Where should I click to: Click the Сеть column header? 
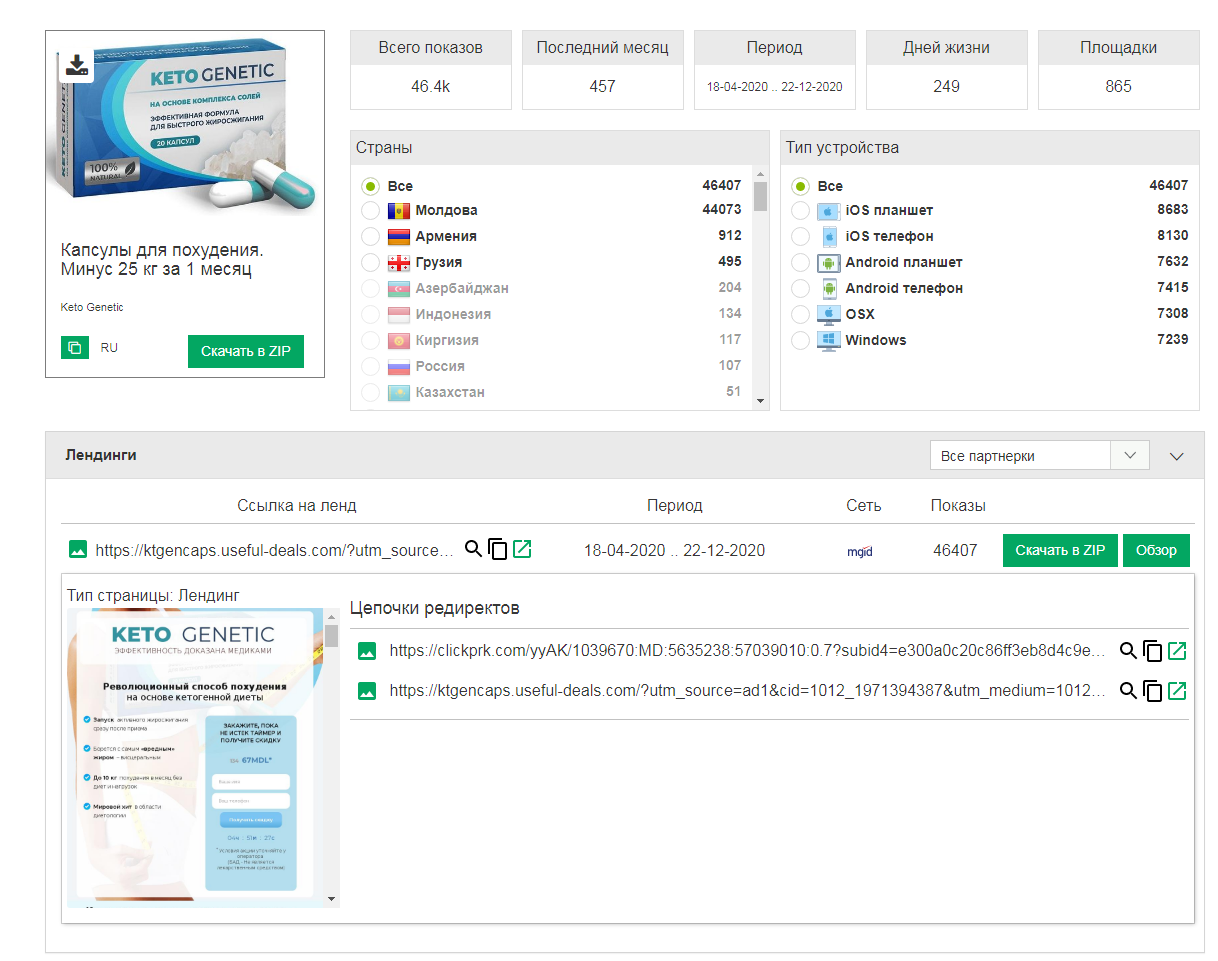pos(864,505)
